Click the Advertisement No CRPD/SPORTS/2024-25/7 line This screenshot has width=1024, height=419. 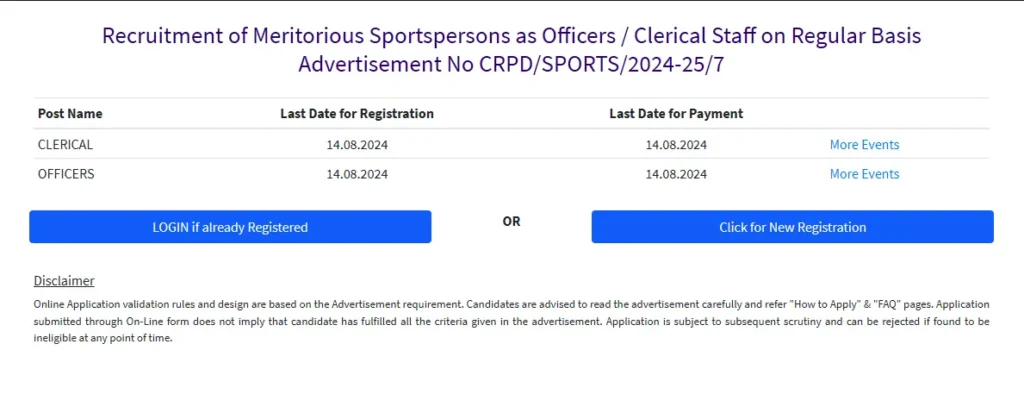511,65
